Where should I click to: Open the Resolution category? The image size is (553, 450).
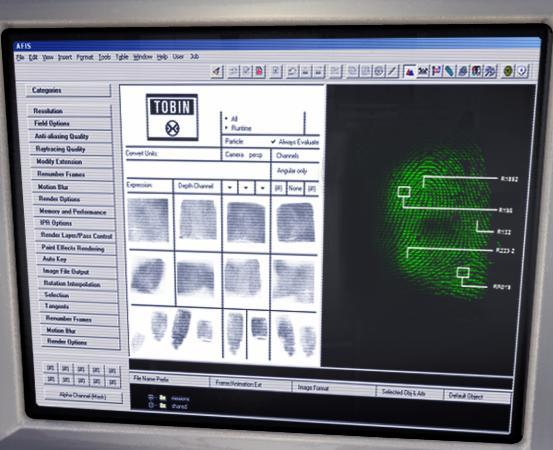69,111
